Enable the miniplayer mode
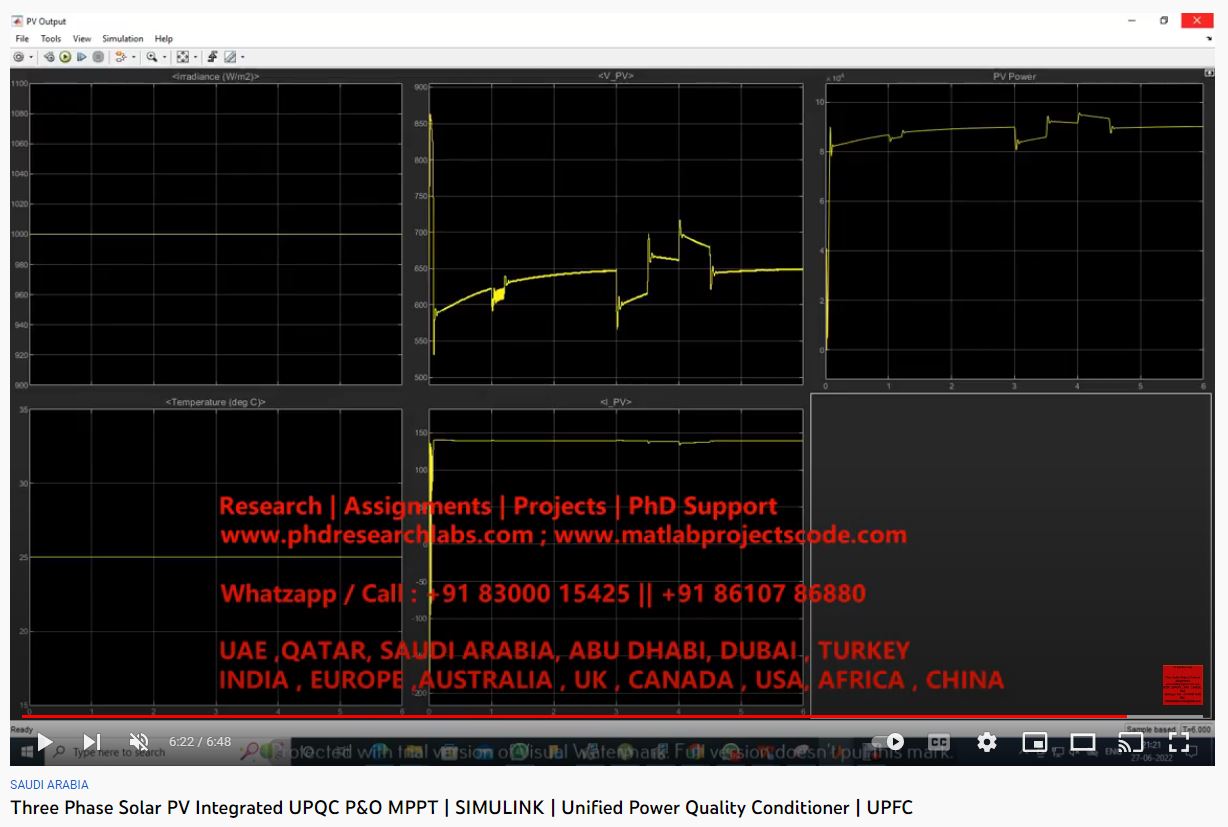The height and width of the screenshot is (827, 1228). [x=1035, y=742]
